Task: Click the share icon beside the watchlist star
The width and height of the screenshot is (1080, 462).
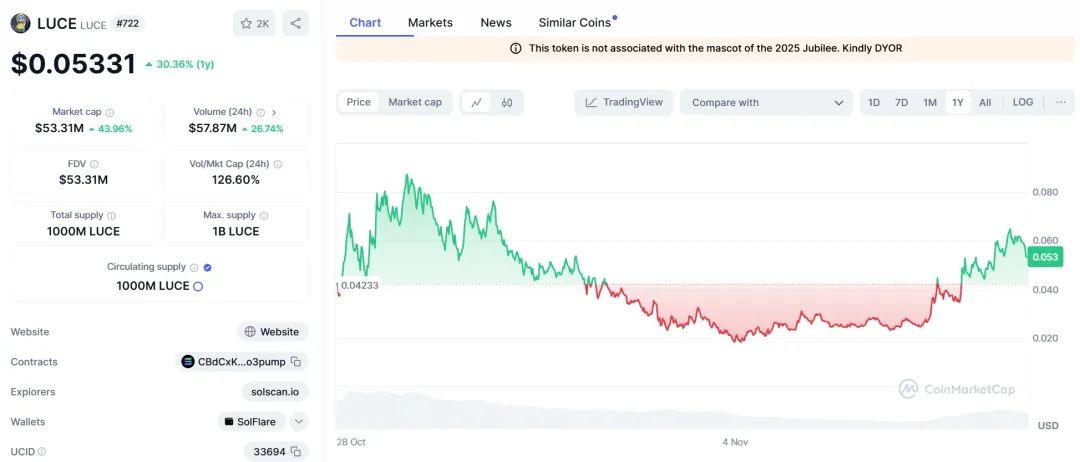Action: pyautogui.click(x=295, y=23)
